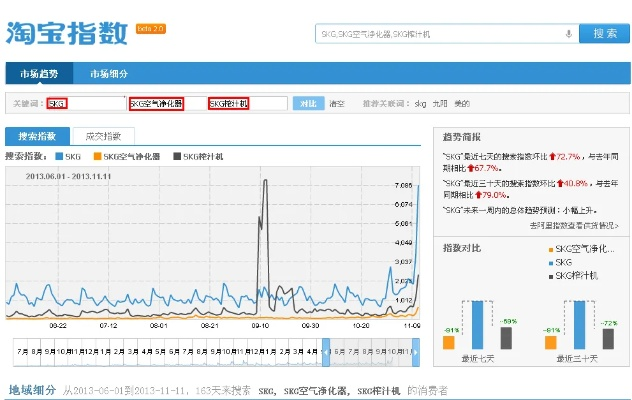Click recommended keyword 美的
This screenshot has width=632, height=400.
click(461, 103)
